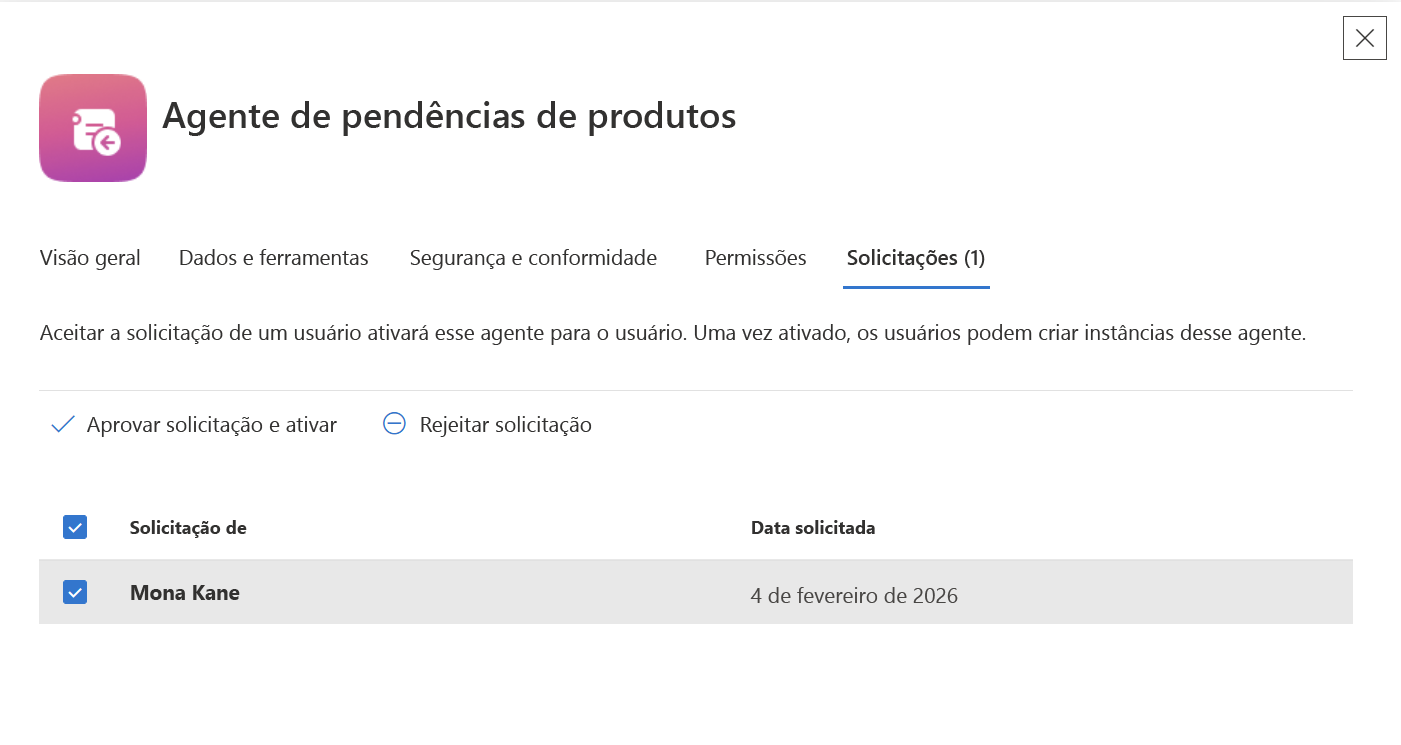Switch to Dados e ferramentas tab

pos(274,258)
